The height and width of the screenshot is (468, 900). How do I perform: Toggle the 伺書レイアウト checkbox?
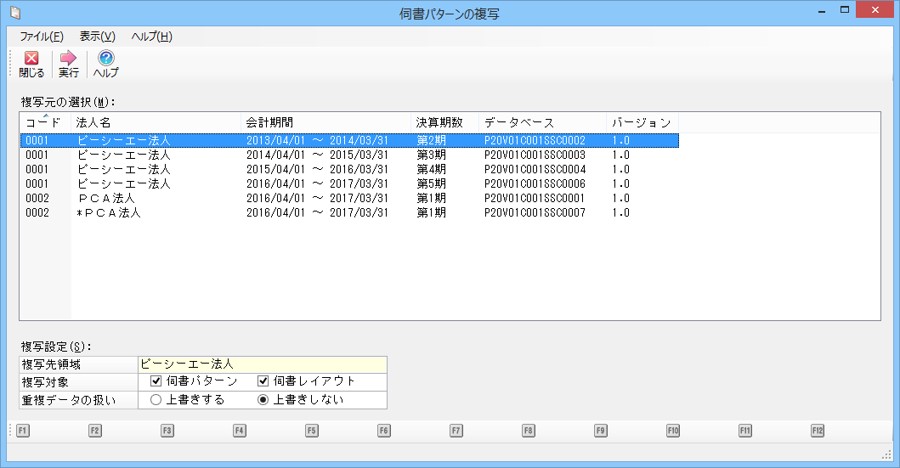click(x=264, y=381)
